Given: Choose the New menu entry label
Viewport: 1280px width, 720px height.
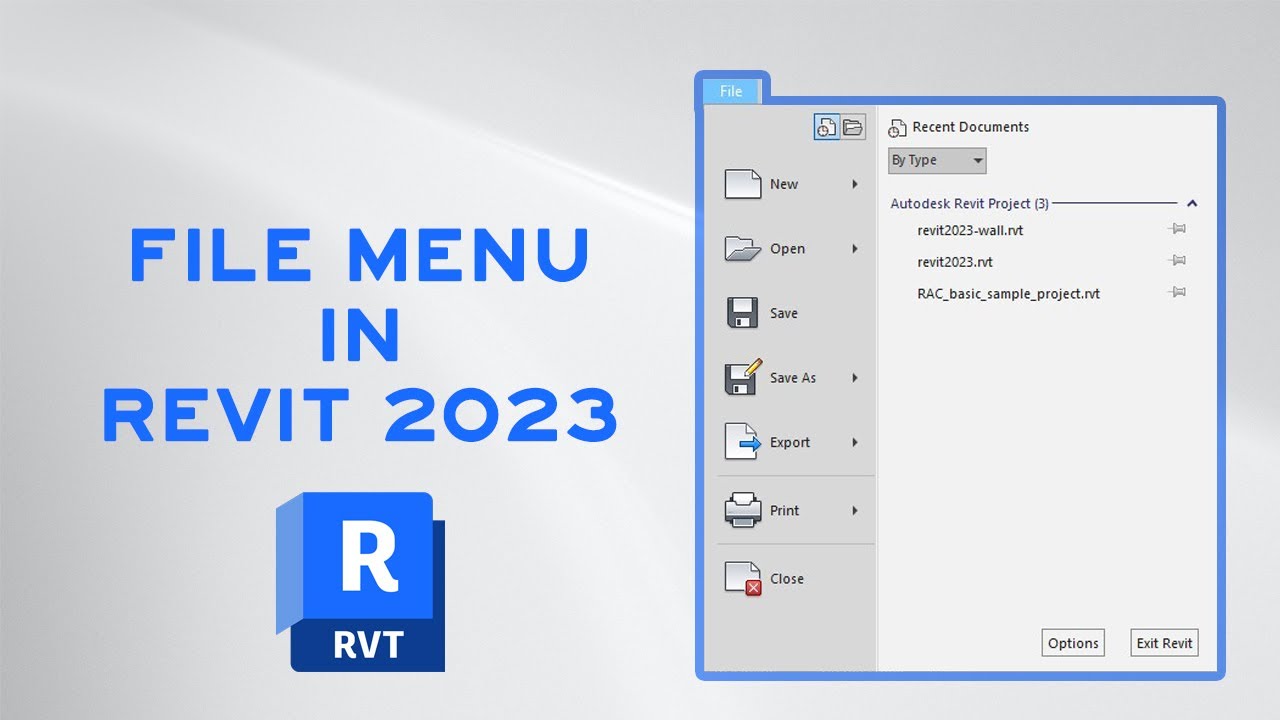Looking at the screenshot, I should [x=784, y=184].
